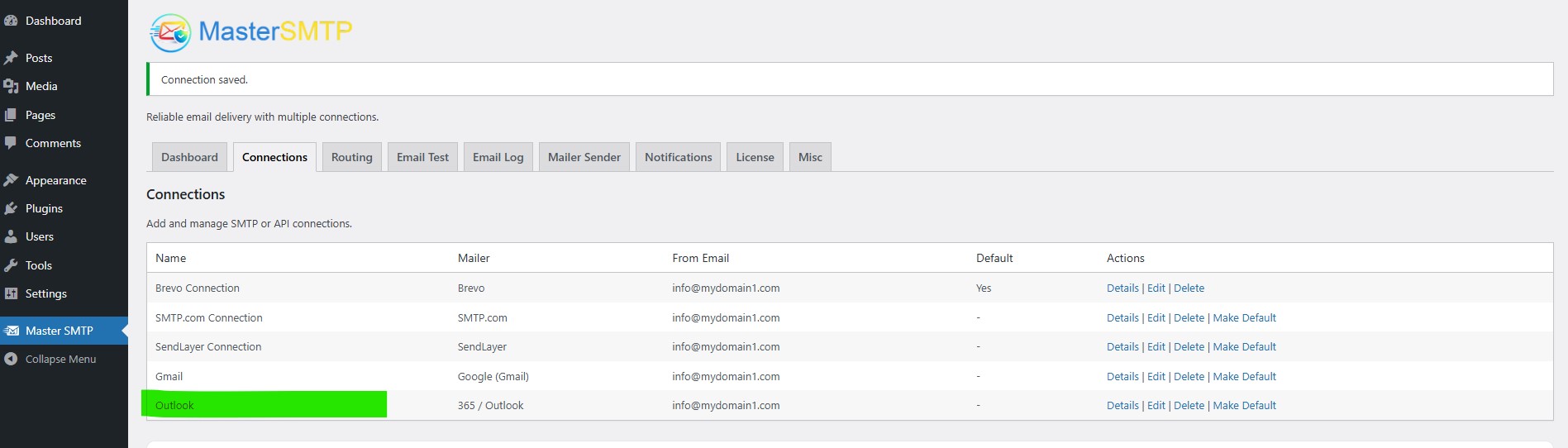Click the Posts pushpin icon
The height and width of the screenshot is (448, 1568).
(11, 58)
